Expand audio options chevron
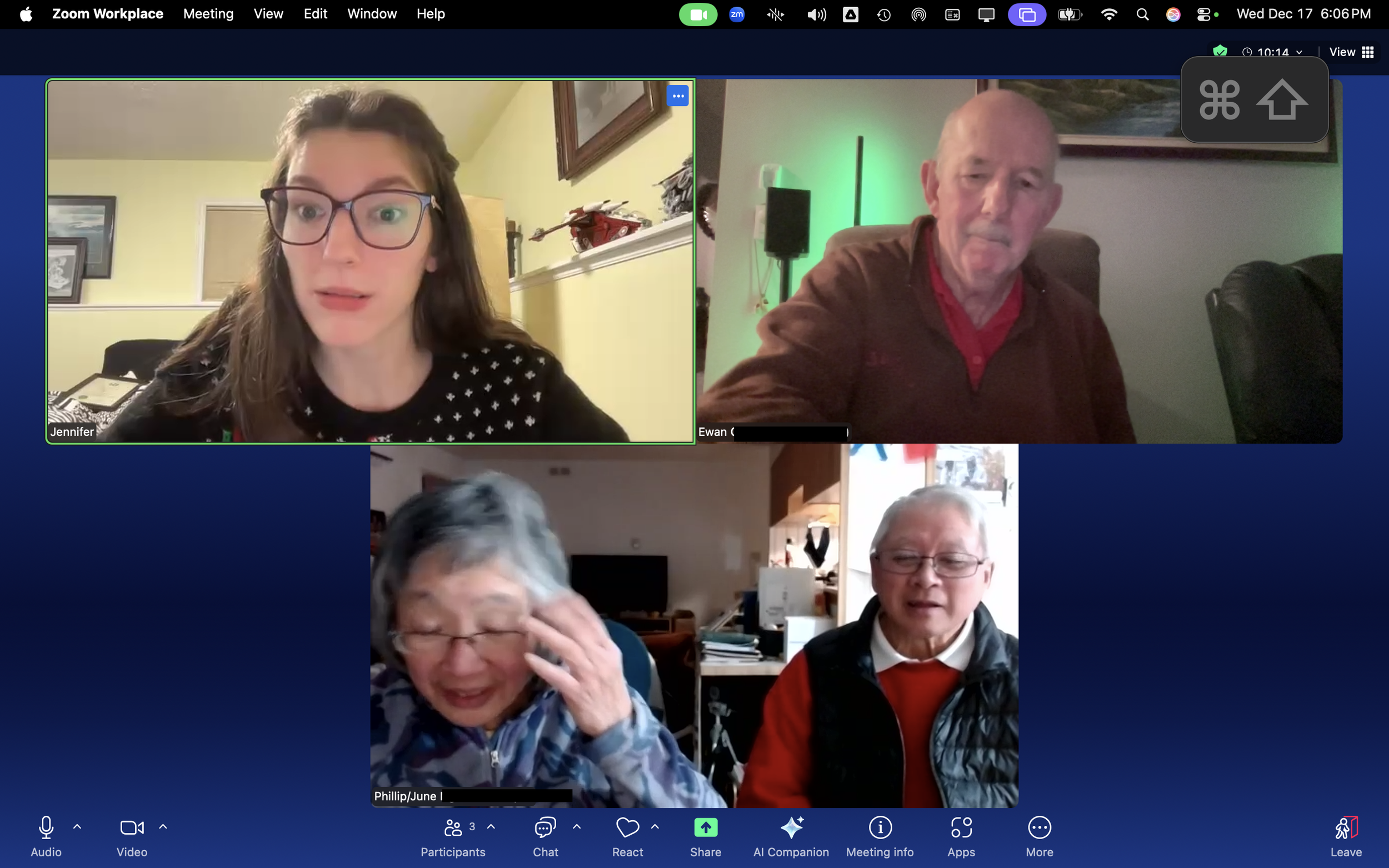1389x868 pixels. (77, 827)
